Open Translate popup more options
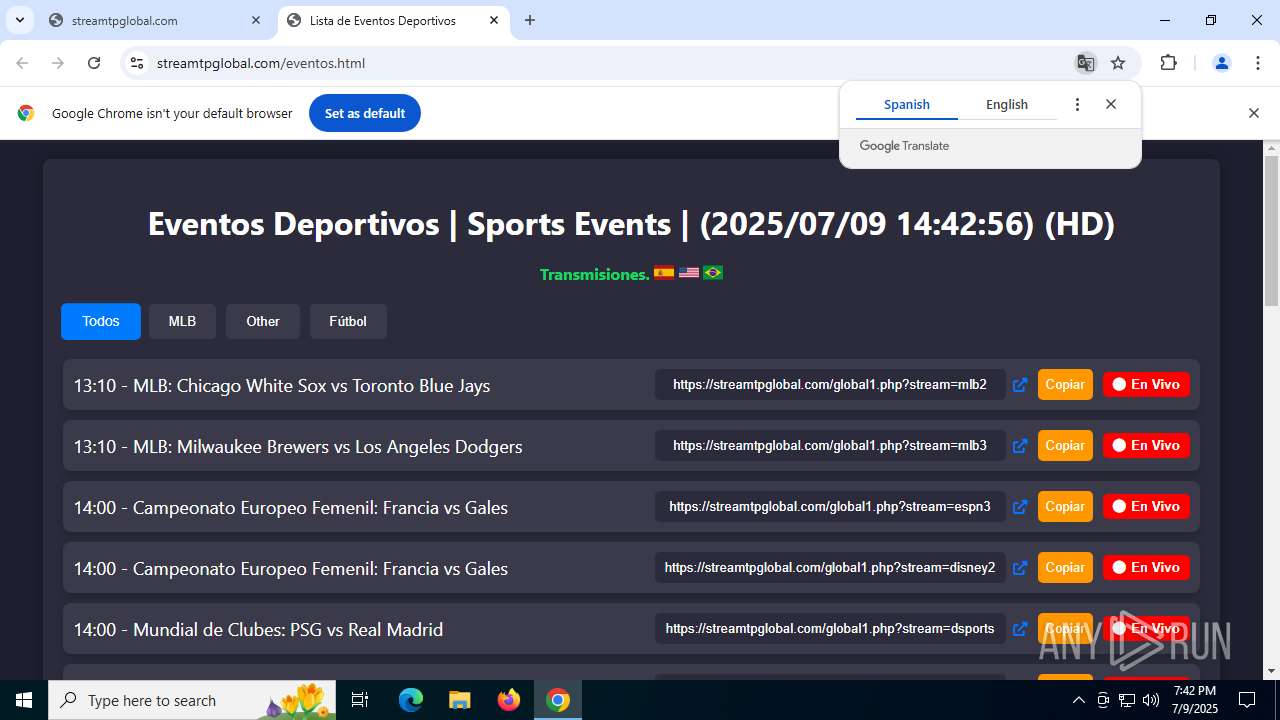This screenshot has height=720, width=1280. pyautogui.click(x=1077, y=104)
